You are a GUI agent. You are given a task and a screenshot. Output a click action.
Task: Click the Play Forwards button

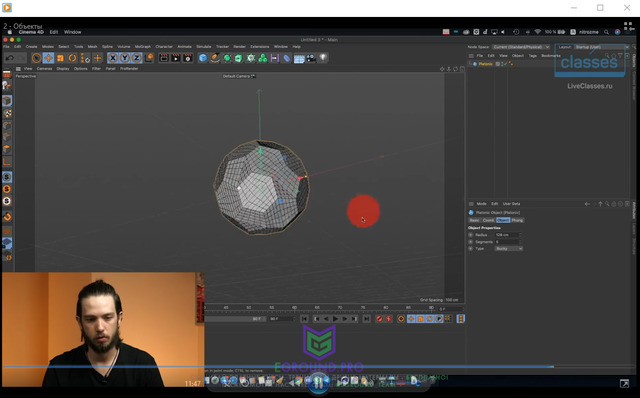click(335, 318)
